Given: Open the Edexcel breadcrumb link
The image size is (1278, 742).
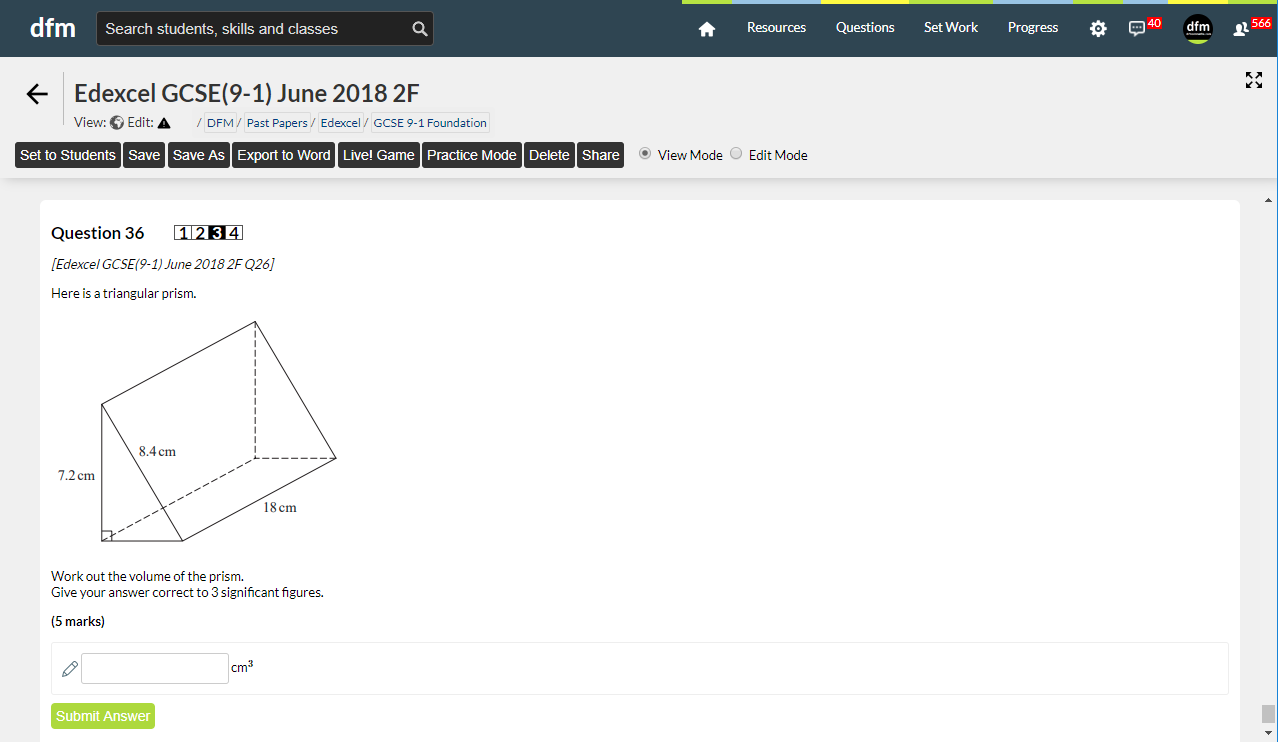Looking at the screenshot, I should pyautogui.click(x=341, y=123).
